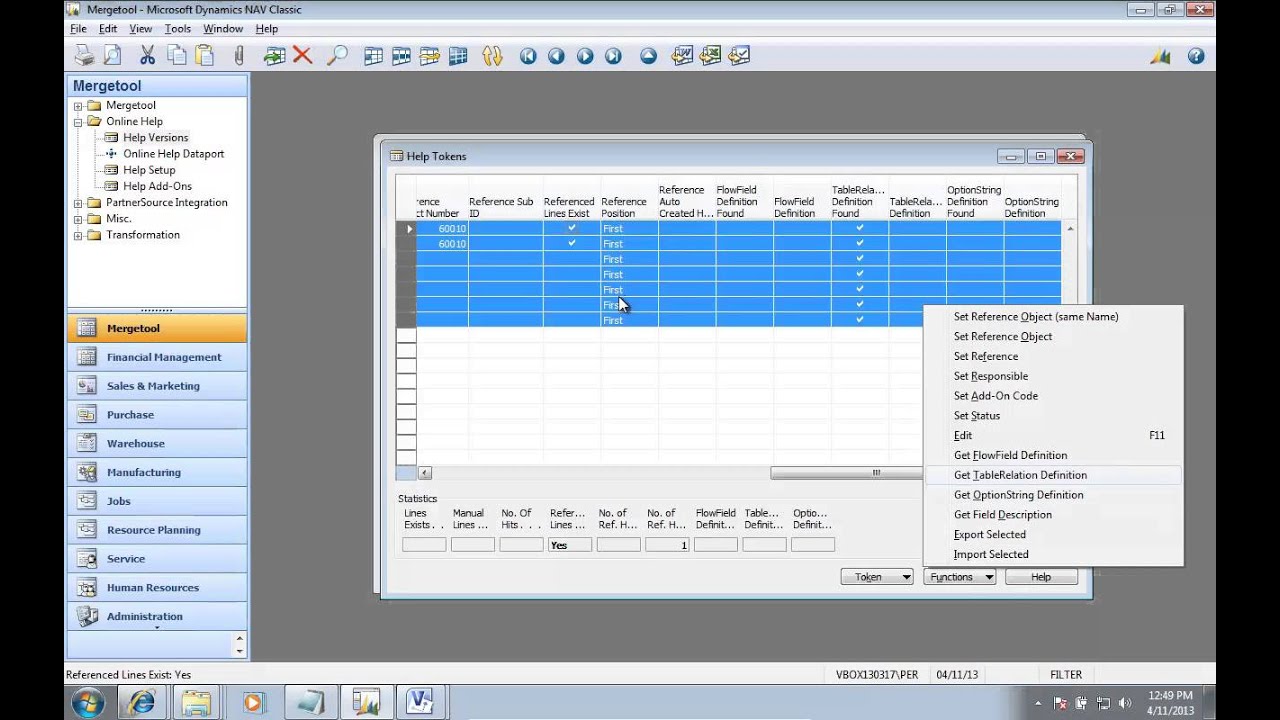Open the Tools menu

pyautogui.click(x=177, y=29)
